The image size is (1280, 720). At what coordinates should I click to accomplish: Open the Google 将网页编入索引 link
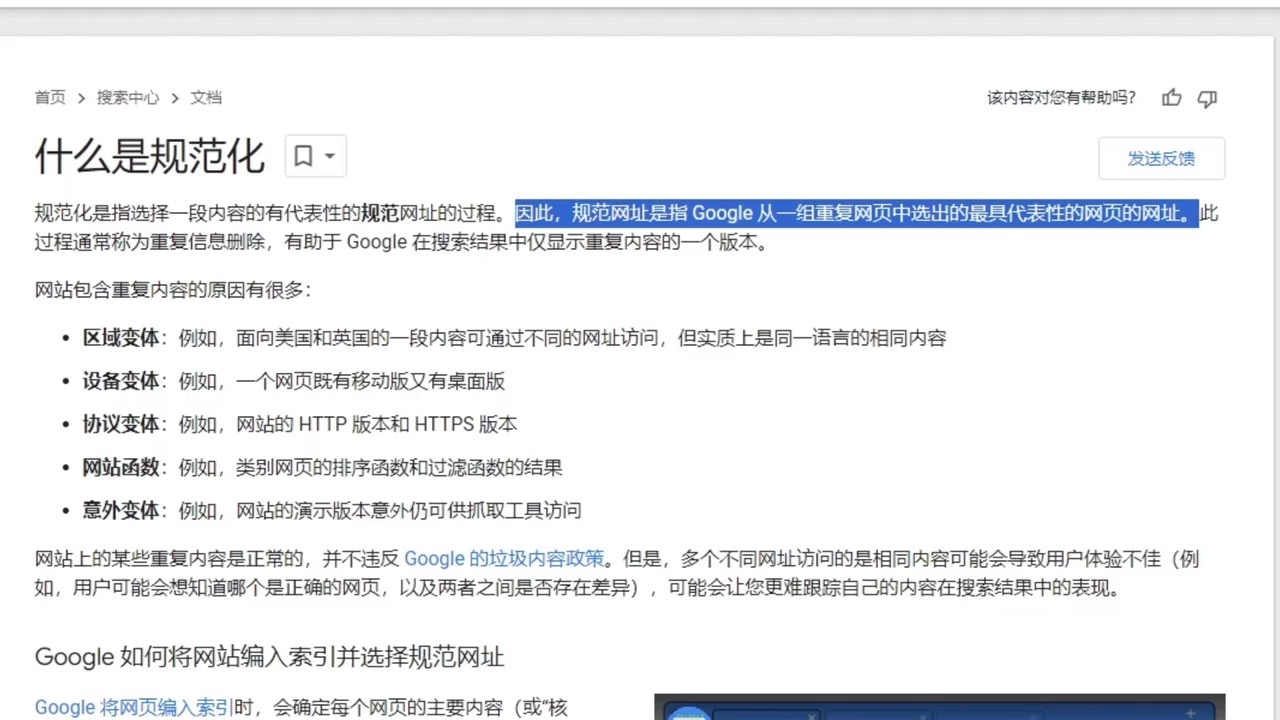point(134,708)
